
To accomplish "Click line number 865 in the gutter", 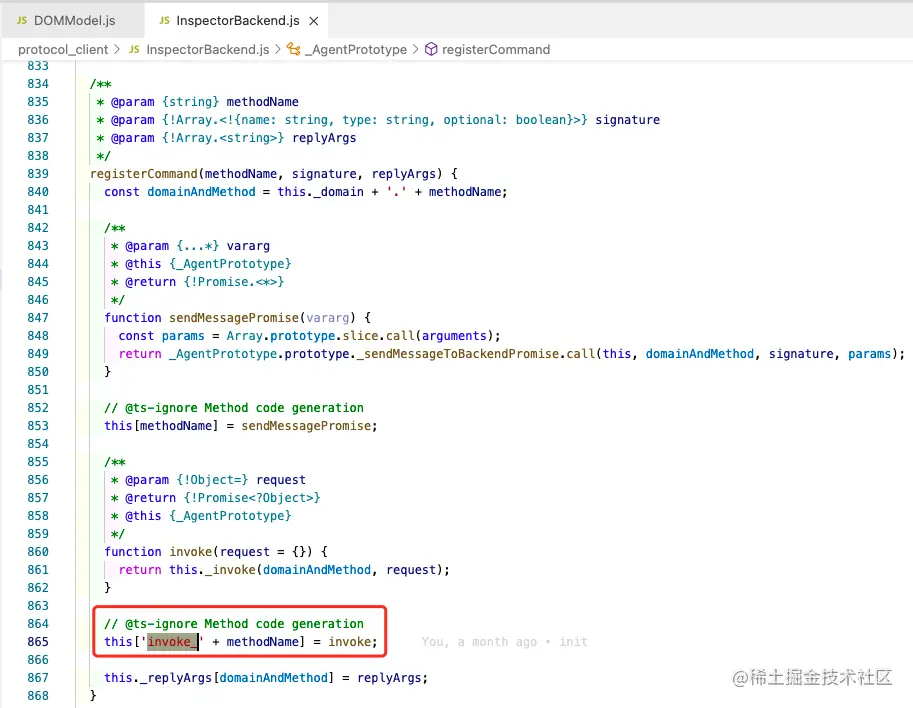I will pyautogui.click(x=38, y=642).
